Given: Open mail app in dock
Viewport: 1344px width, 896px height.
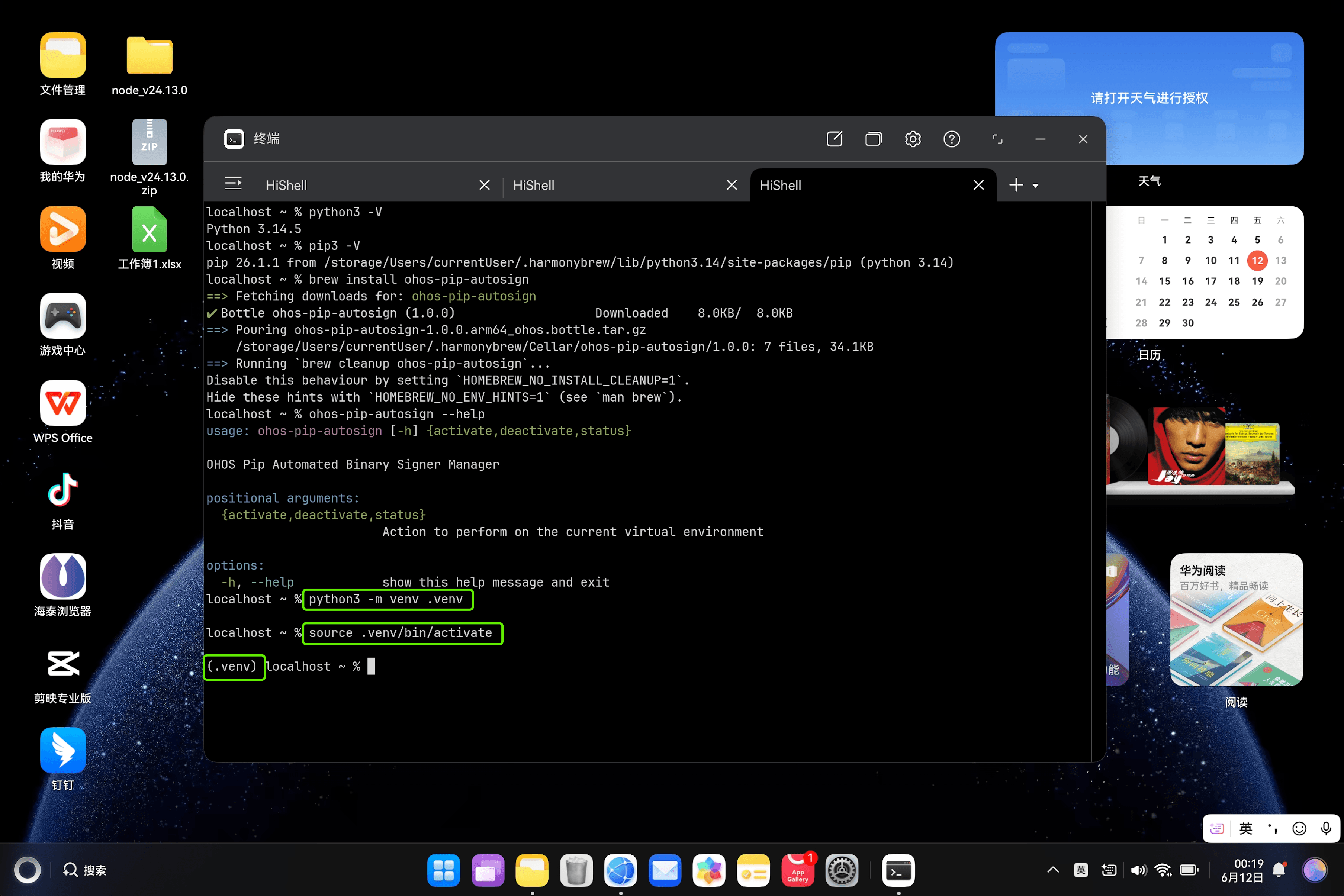Looking at the screenshot, I should [665, 870].
